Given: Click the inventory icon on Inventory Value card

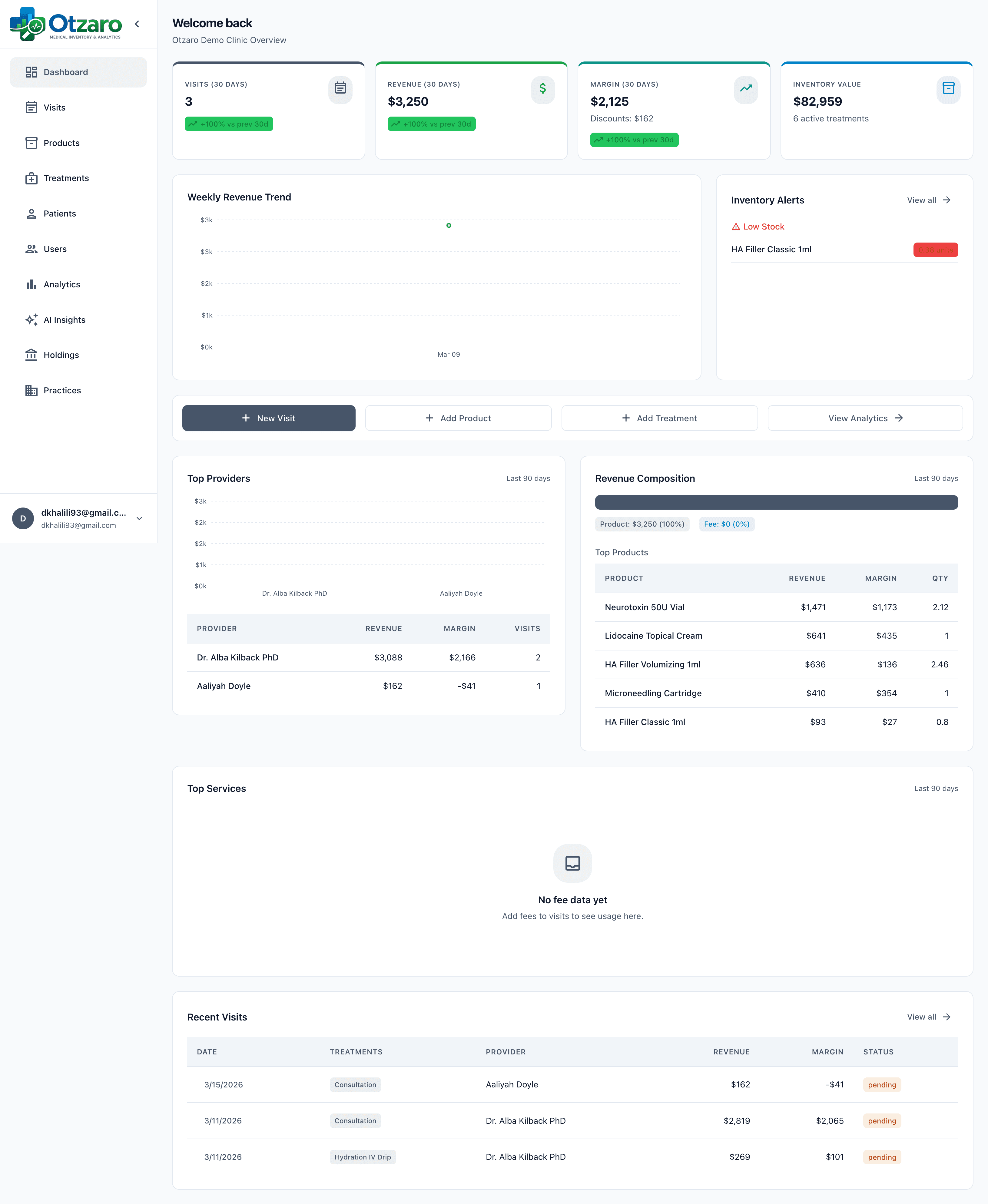Looking at the screenshot, I should click(x=948, y=90).
